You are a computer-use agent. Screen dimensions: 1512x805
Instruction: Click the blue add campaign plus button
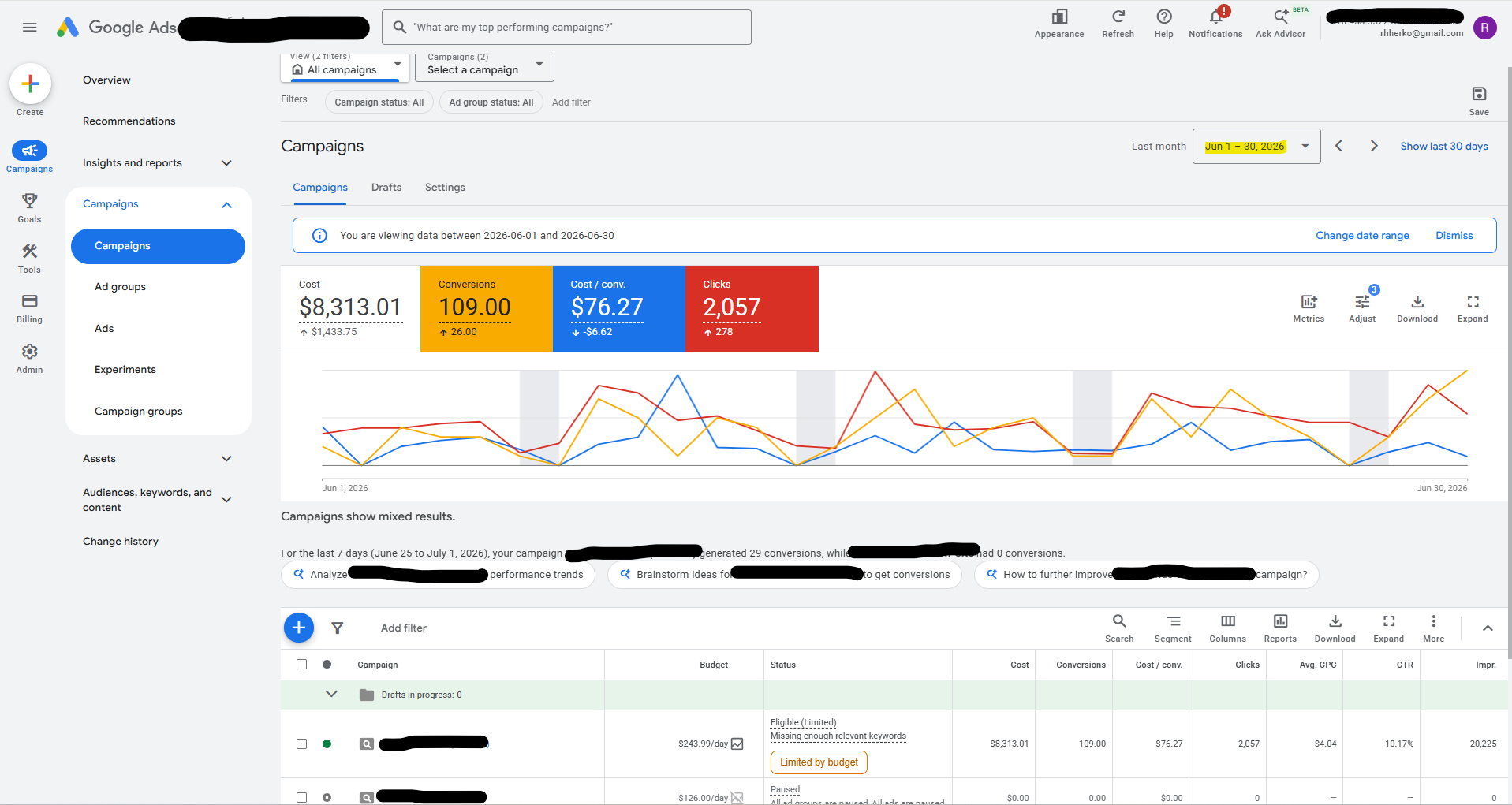[299, 628]
